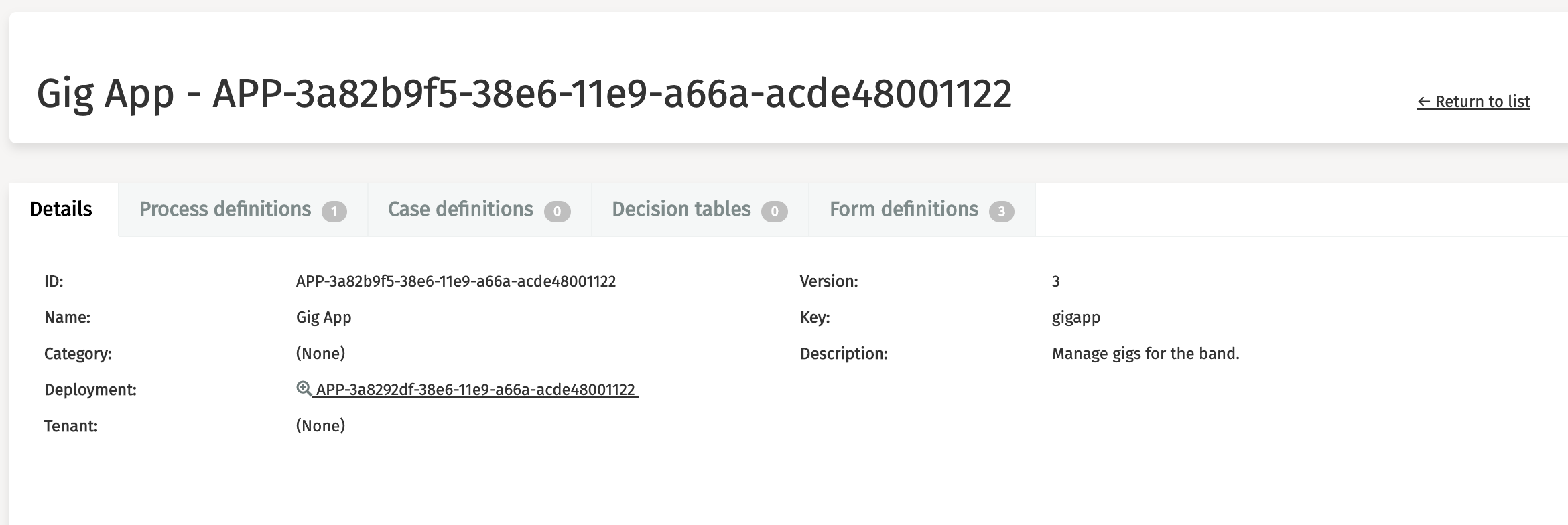Click the Version value 3
The height and width of the screenshot is (525, 1568).
[x=1055, y=281]
